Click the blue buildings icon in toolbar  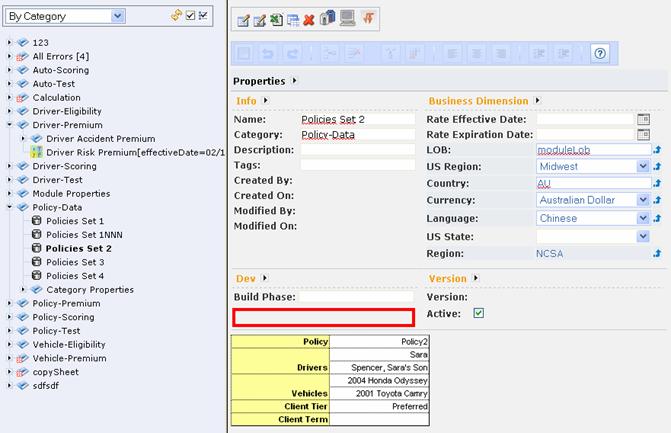pyautogui.click(x=327, y=18)
